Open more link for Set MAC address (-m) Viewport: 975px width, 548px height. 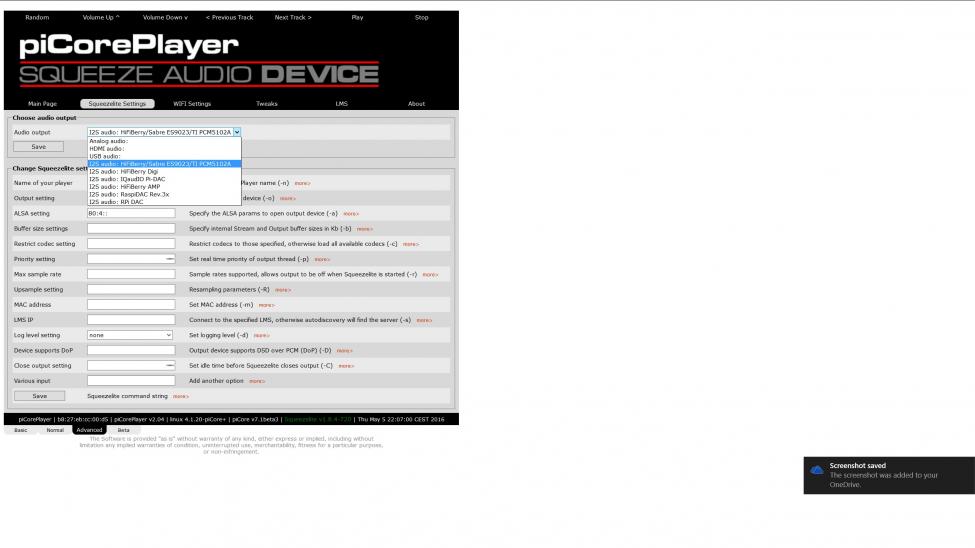267,305
